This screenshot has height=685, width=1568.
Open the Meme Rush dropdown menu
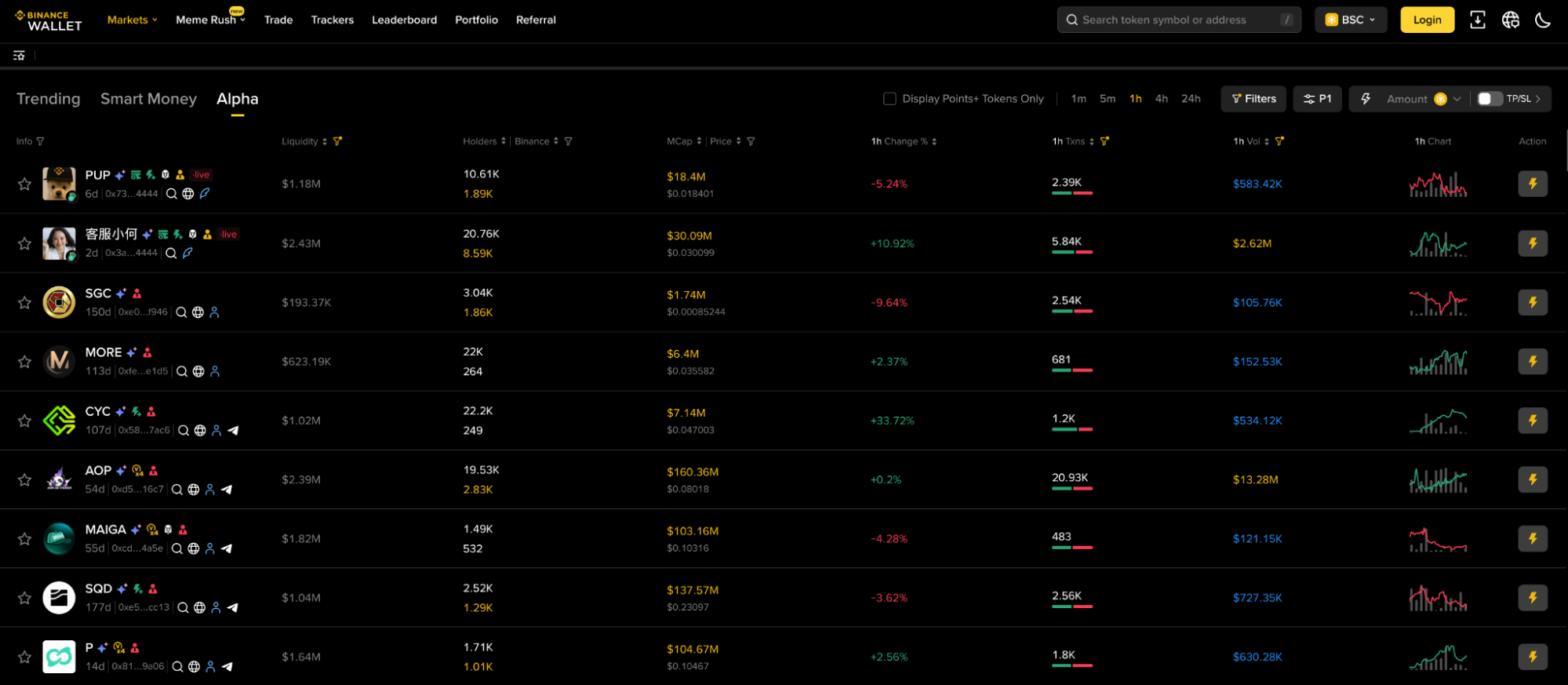pos(210,20)
